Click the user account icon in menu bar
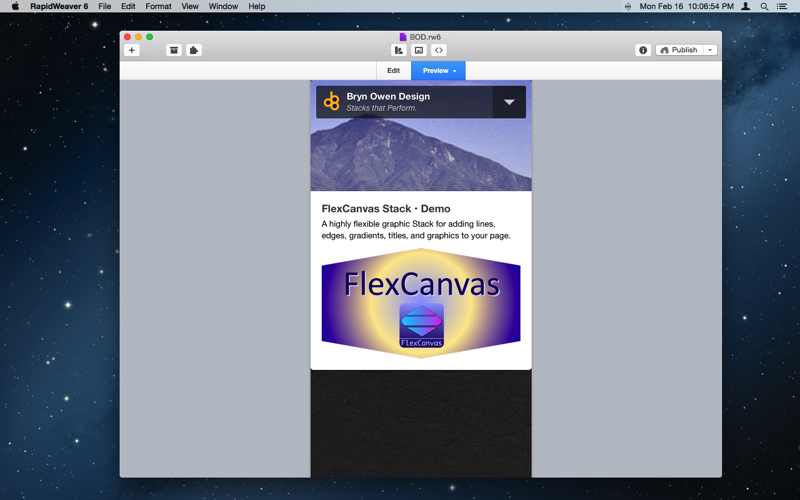 pyautogui.click(x=745, y=6)
